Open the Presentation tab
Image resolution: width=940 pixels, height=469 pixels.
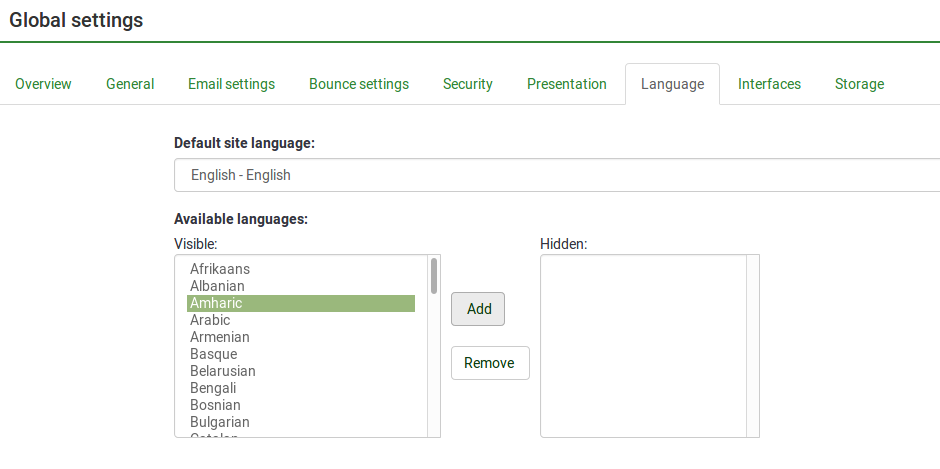click(x=567, y=84)
